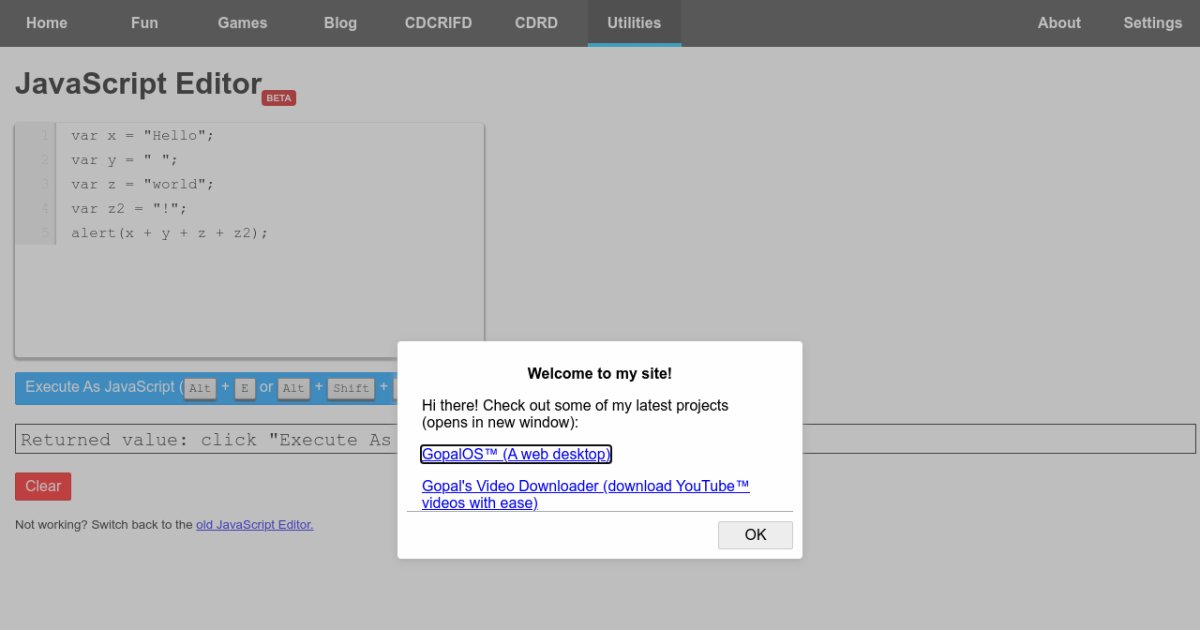Screen dimensions: 1200x630
Task: Select CDCRIFD in the top bar
Action: (x=438, y=23)
